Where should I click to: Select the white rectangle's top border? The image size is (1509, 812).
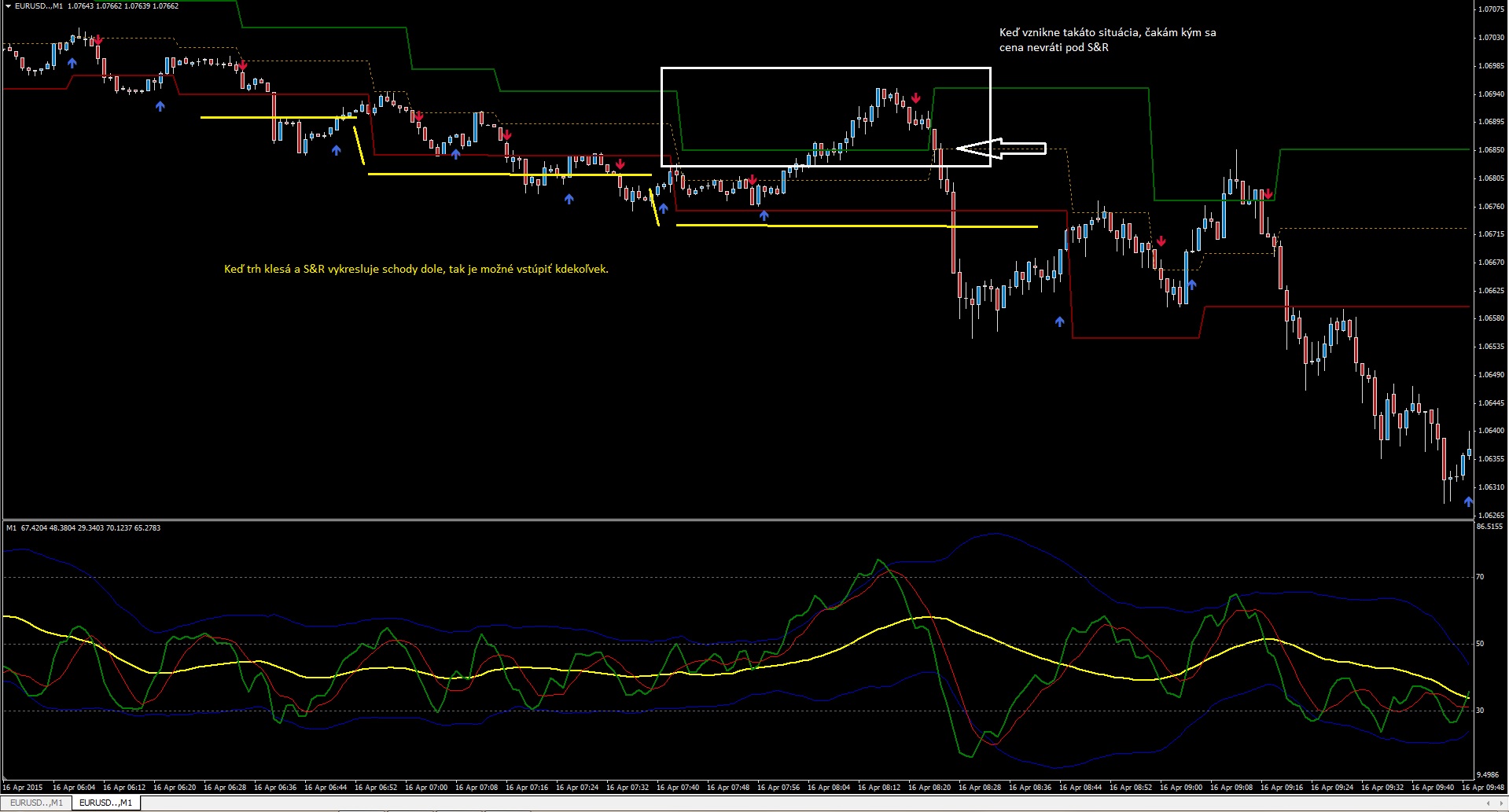pos(826,68)
